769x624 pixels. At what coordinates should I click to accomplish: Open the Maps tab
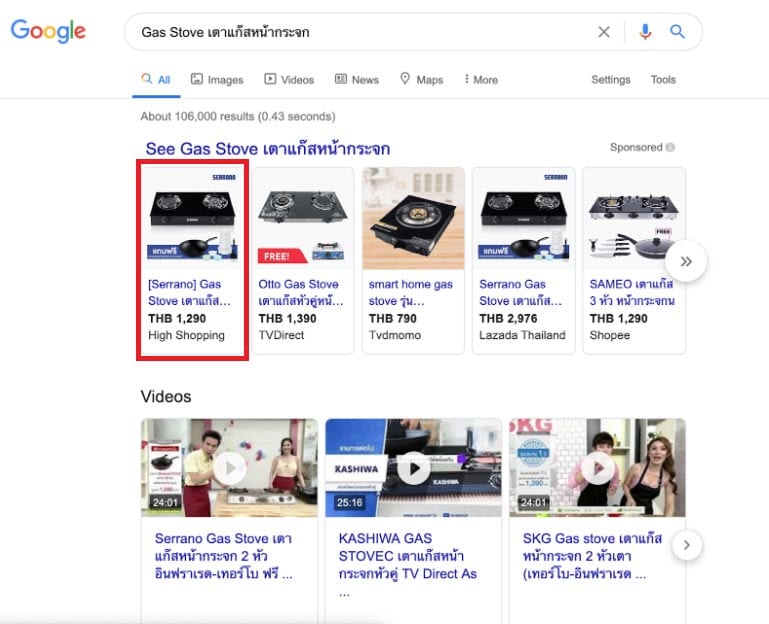[422, 79]
